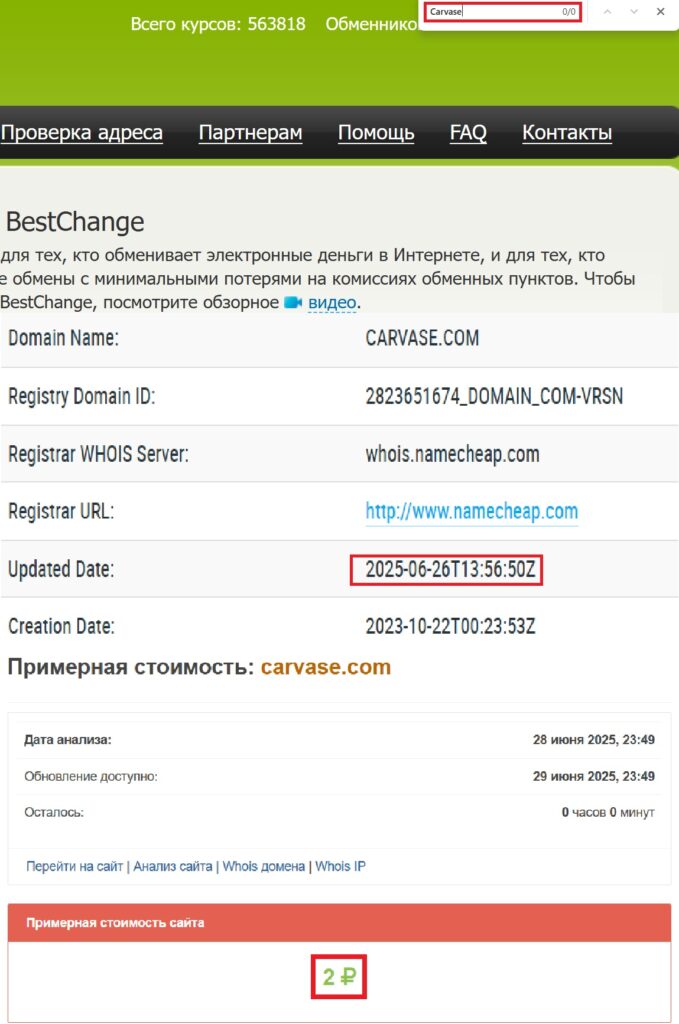Click the blue video camera icon
Screen dimensions: 679x1024
[x=293, y=302]
